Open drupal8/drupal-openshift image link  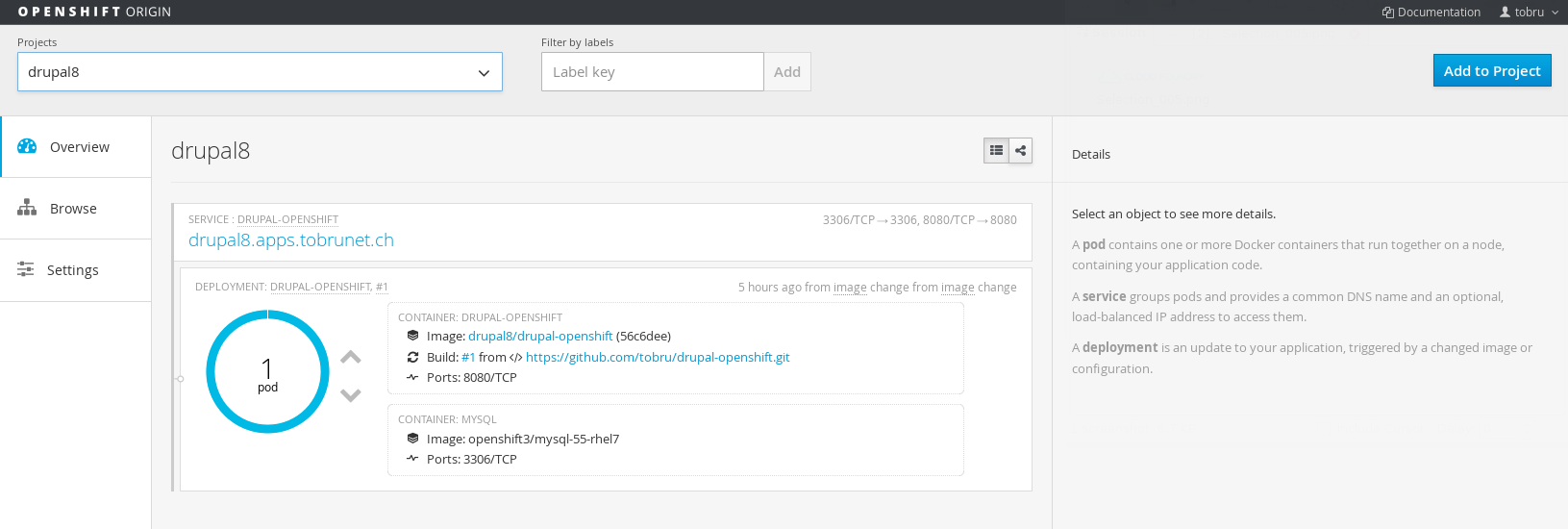coord(540,336)
